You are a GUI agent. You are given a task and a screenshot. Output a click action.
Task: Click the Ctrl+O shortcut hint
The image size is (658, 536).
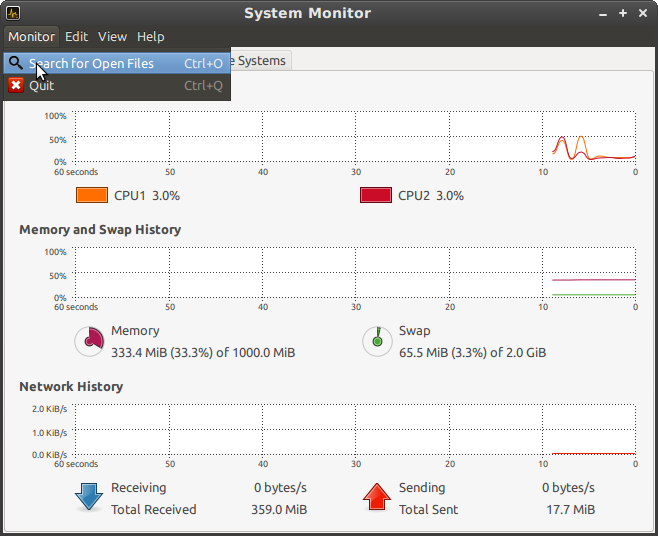(x=204, y=63)
